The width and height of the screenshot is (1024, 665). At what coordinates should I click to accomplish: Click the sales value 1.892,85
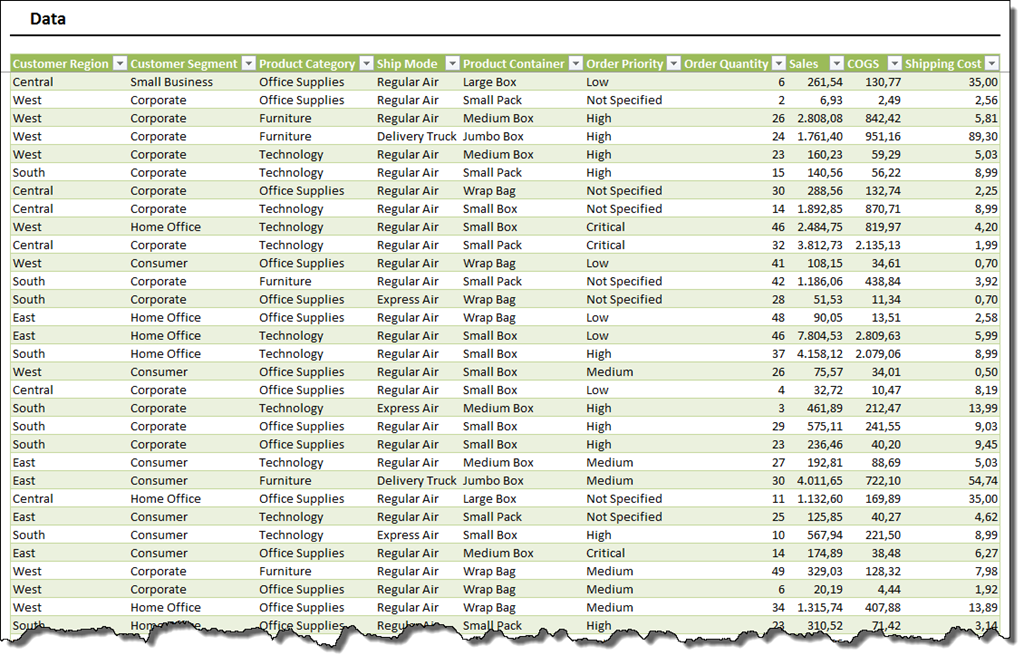click(820, 209)
